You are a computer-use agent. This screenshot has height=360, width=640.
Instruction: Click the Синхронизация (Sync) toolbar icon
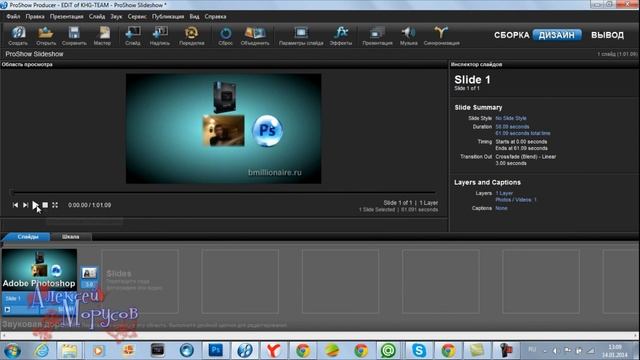441,36
